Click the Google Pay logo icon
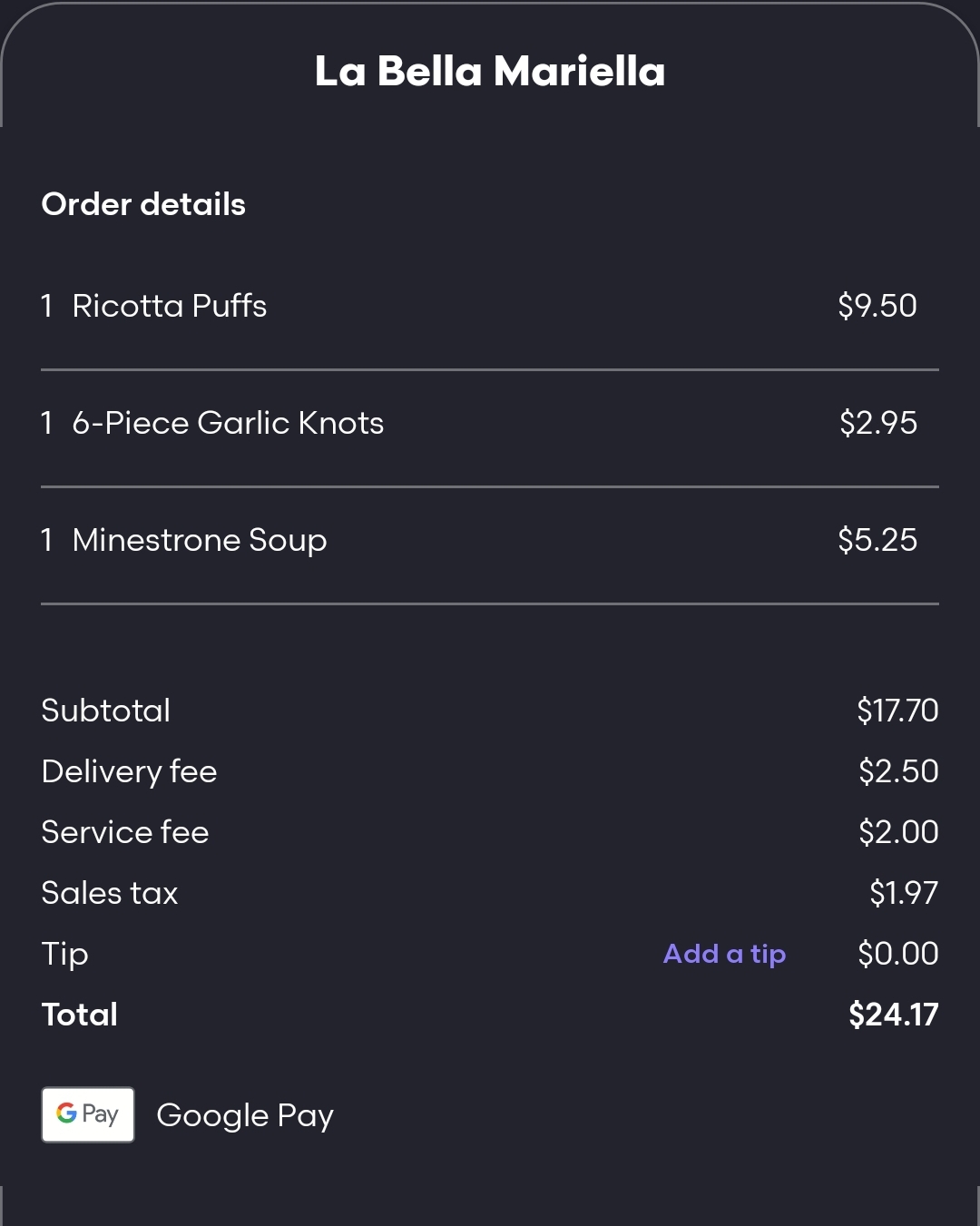This screenshot has height=1226, width=980. [88, 1114]
